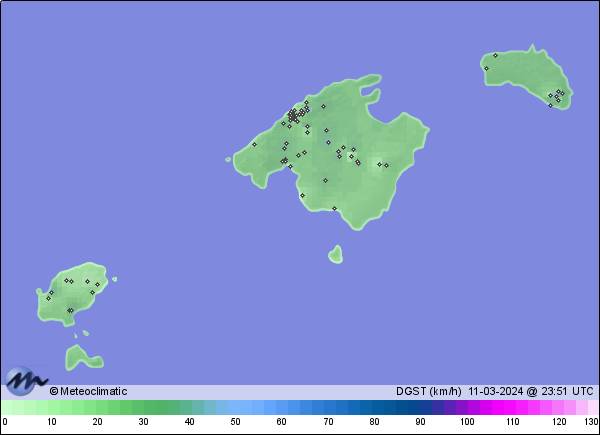
Task: Click the scale label 70
Action: (328, 422)
